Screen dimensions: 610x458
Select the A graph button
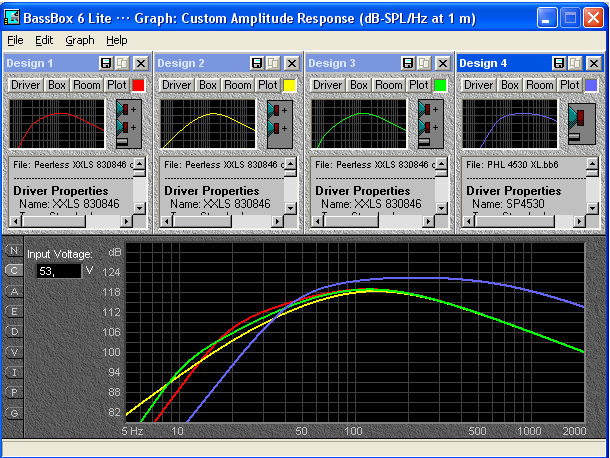point(14,291)
